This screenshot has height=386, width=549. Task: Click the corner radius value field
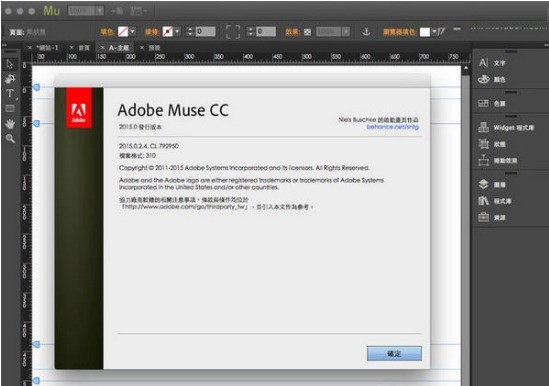click(x=266, y=32)
